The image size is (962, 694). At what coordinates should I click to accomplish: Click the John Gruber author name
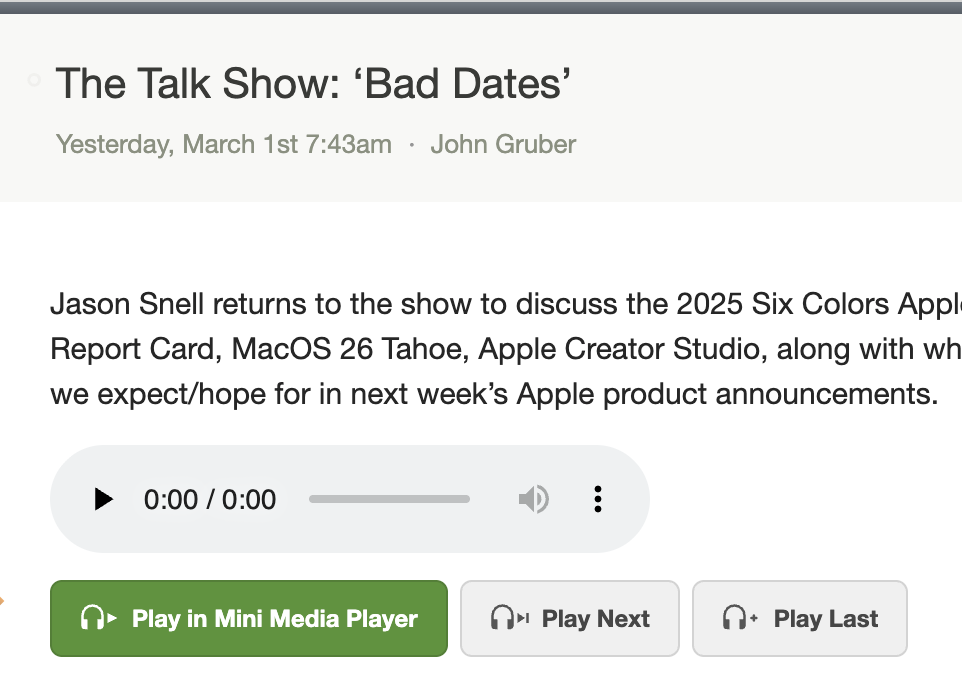tap(503, 144)
